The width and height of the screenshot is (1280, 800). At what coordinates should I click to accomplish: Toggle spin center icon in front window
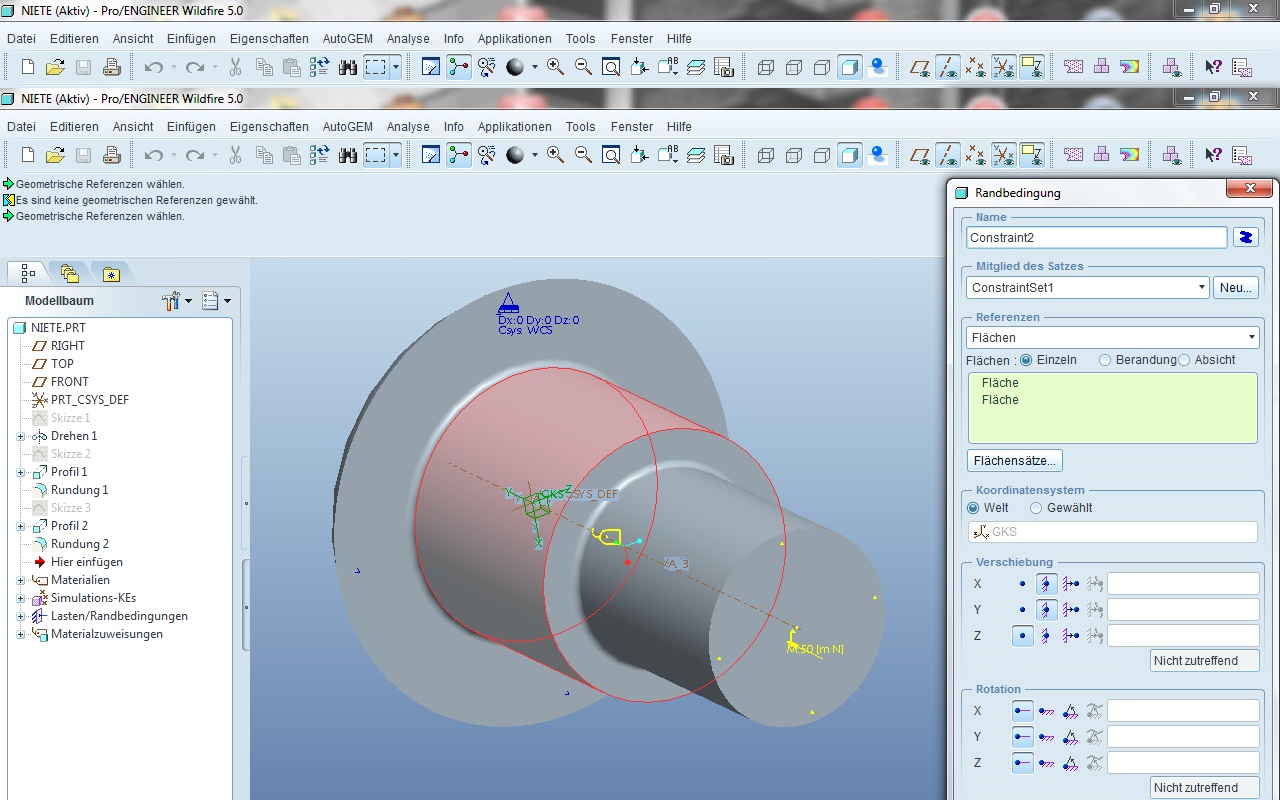click(x=459, y=155)
